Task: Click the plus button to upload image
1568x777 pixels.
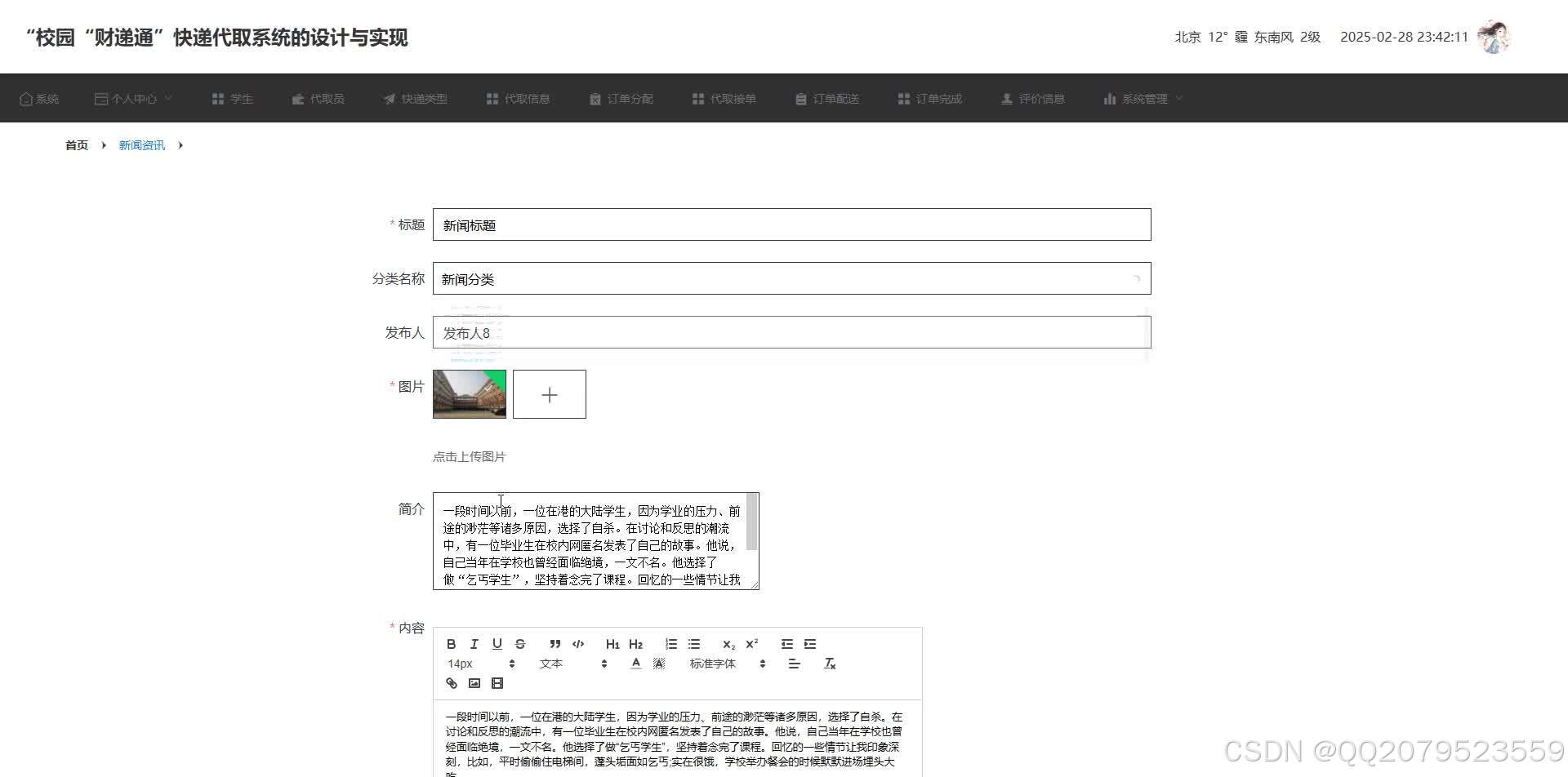Action: (x=549, y=393)
